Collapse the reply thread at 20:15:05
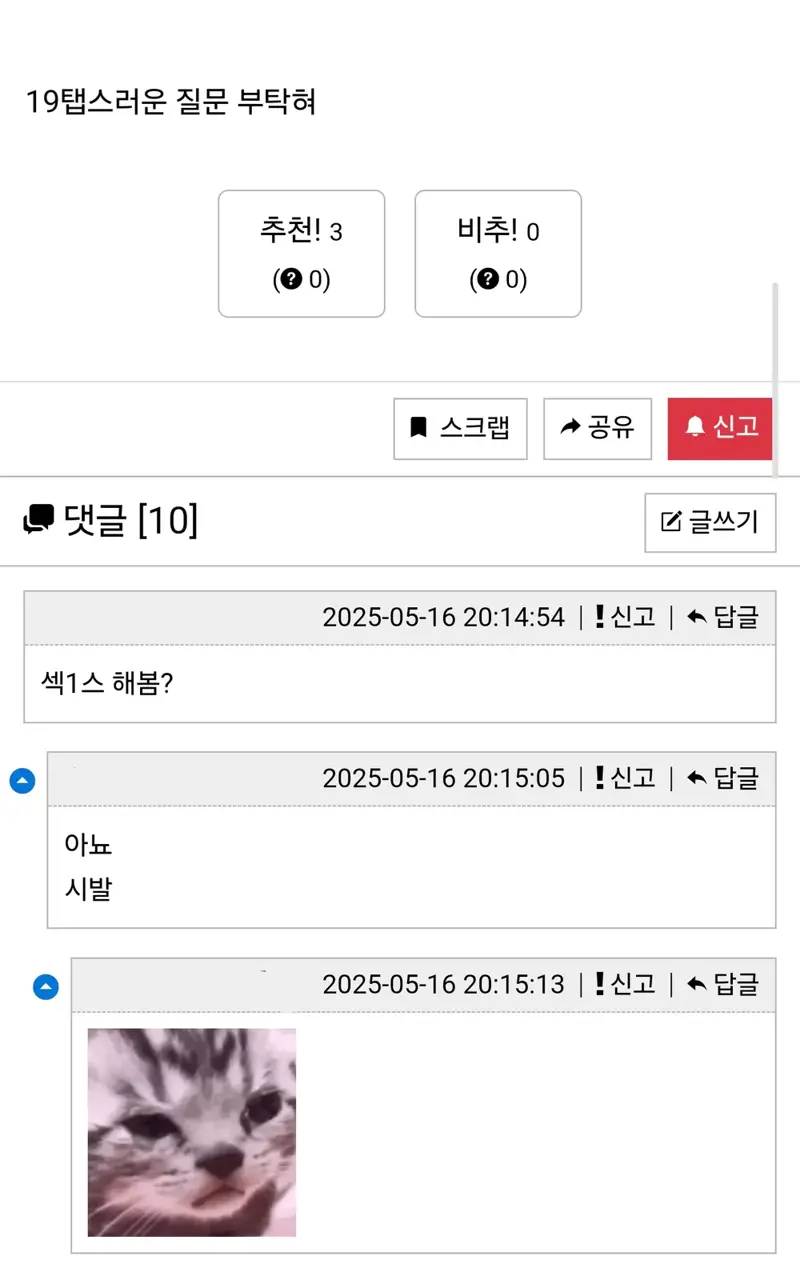 click(22, 781)
